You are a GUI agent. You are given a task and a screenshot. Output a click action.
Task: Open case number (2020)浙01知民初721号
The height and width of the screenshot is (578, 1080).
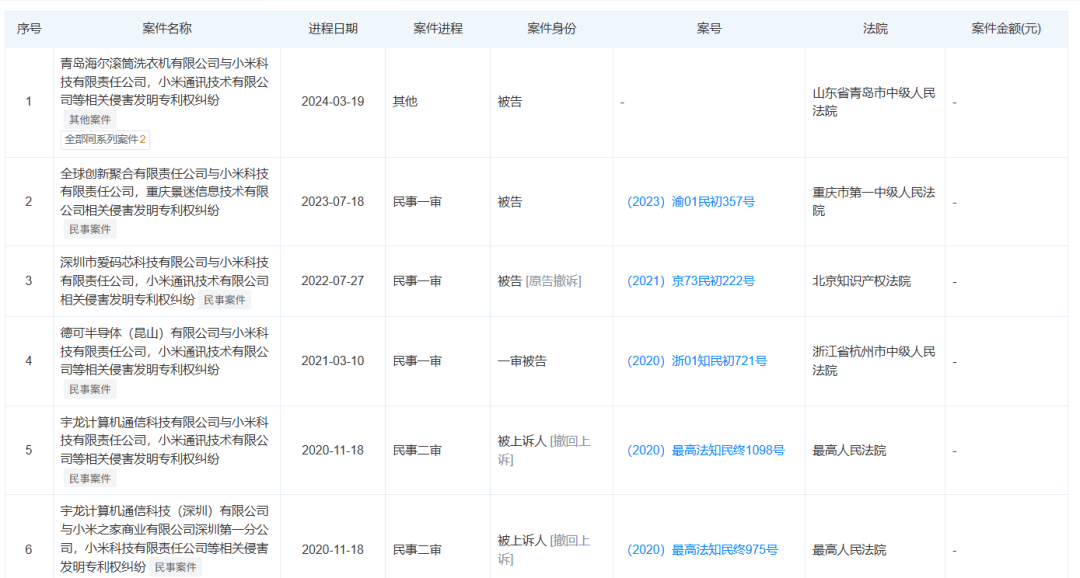697,361
